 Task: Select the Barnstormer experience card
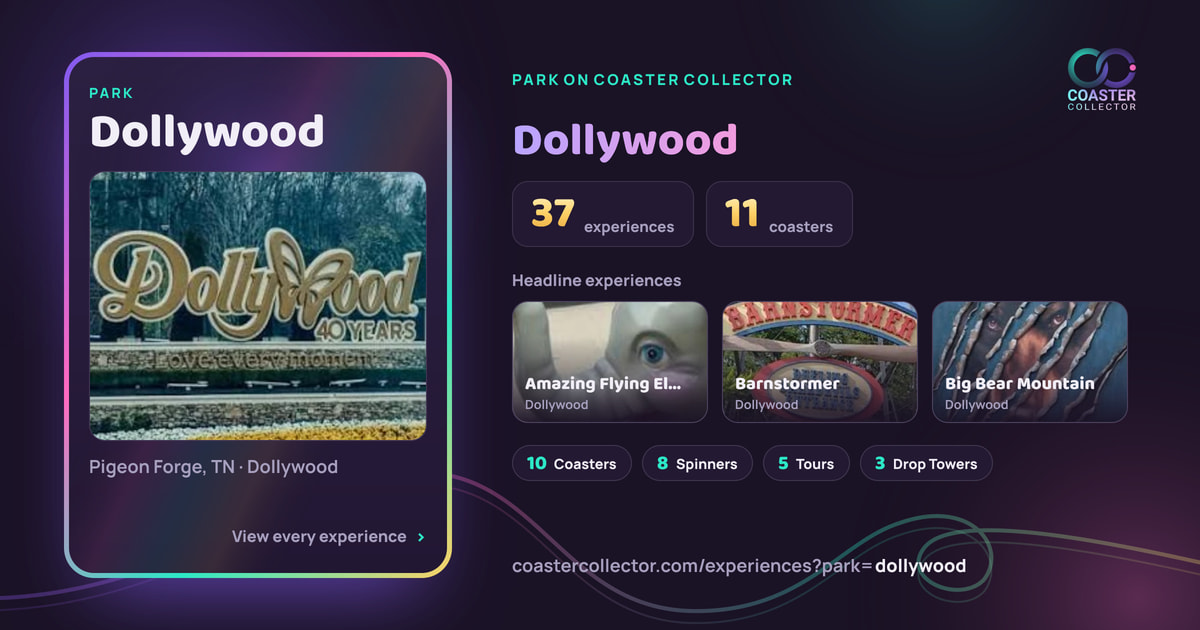[x=820, y=362]
